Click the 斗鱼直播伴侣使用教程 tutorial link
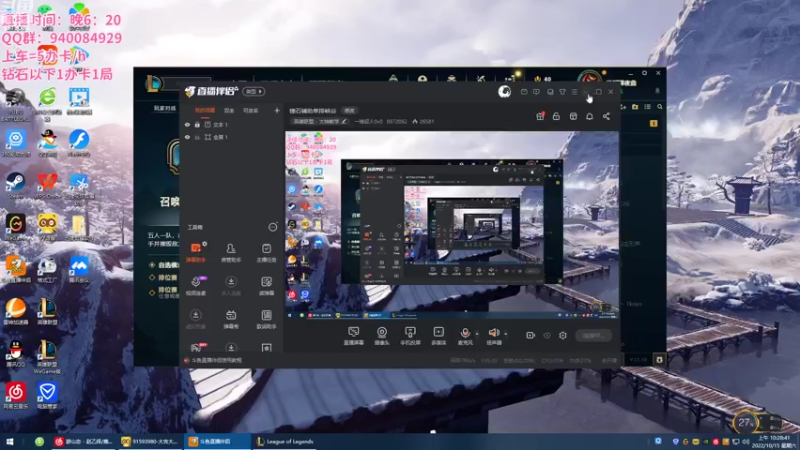800x450 pixels. (x=217, y=360)
